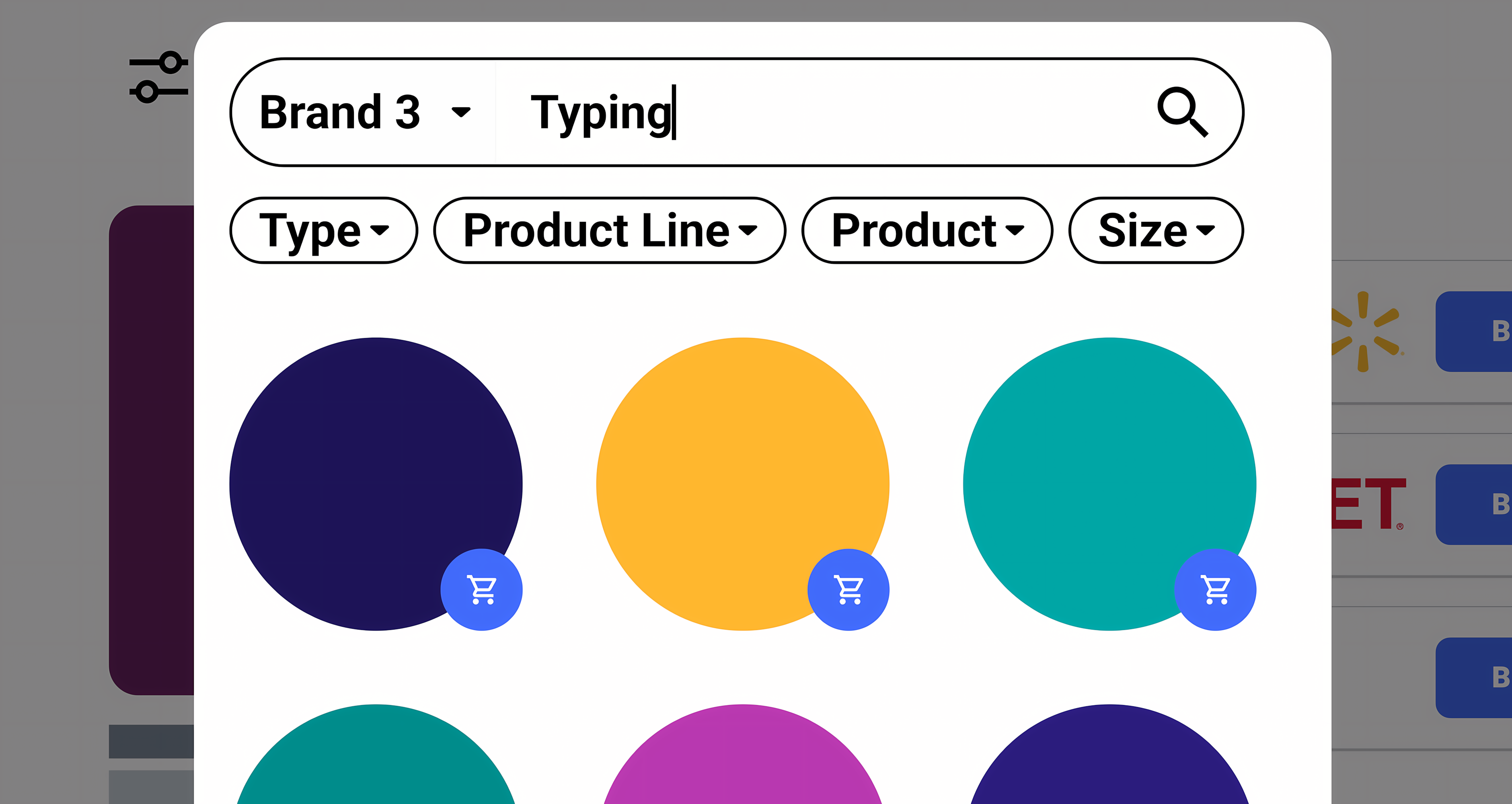Open the filter adjustment sliders icon
Screen dimensions: 1512x804
click(159, 76)
